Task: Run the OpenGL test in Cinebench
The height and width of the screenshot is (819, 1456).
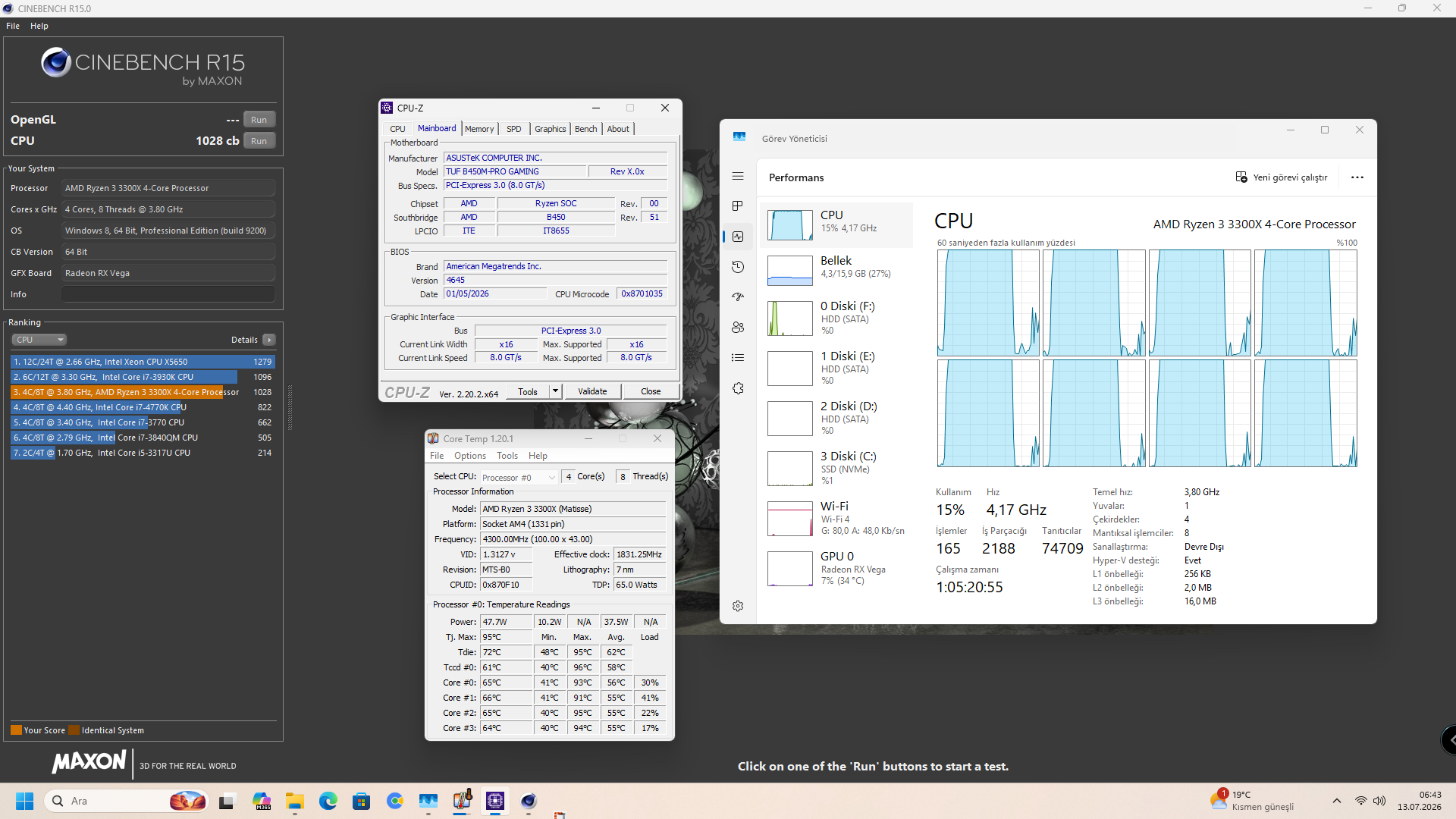Action: pos(259,120)
